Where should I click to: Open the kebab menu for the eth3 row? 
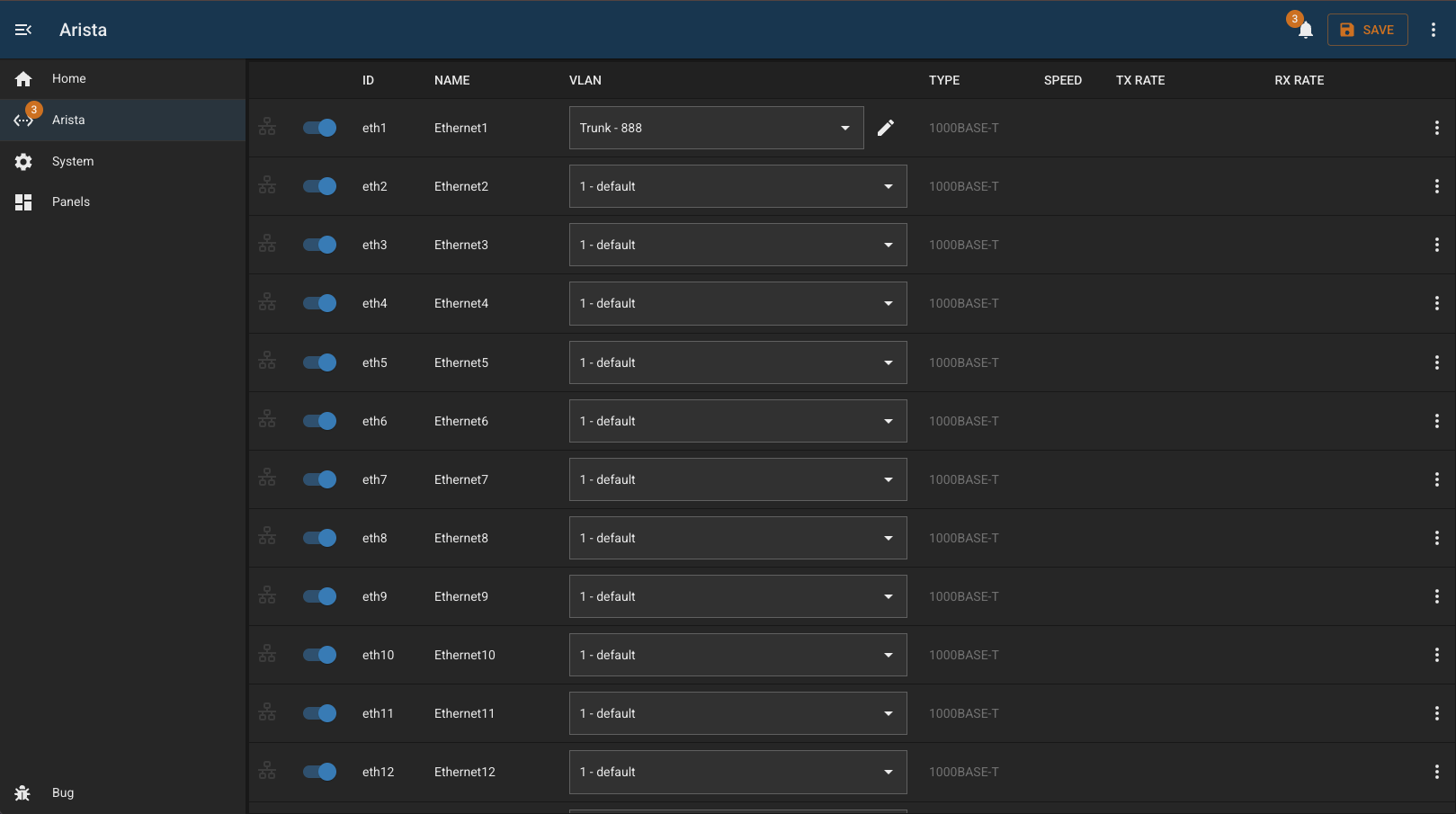tap(1436, 244)
